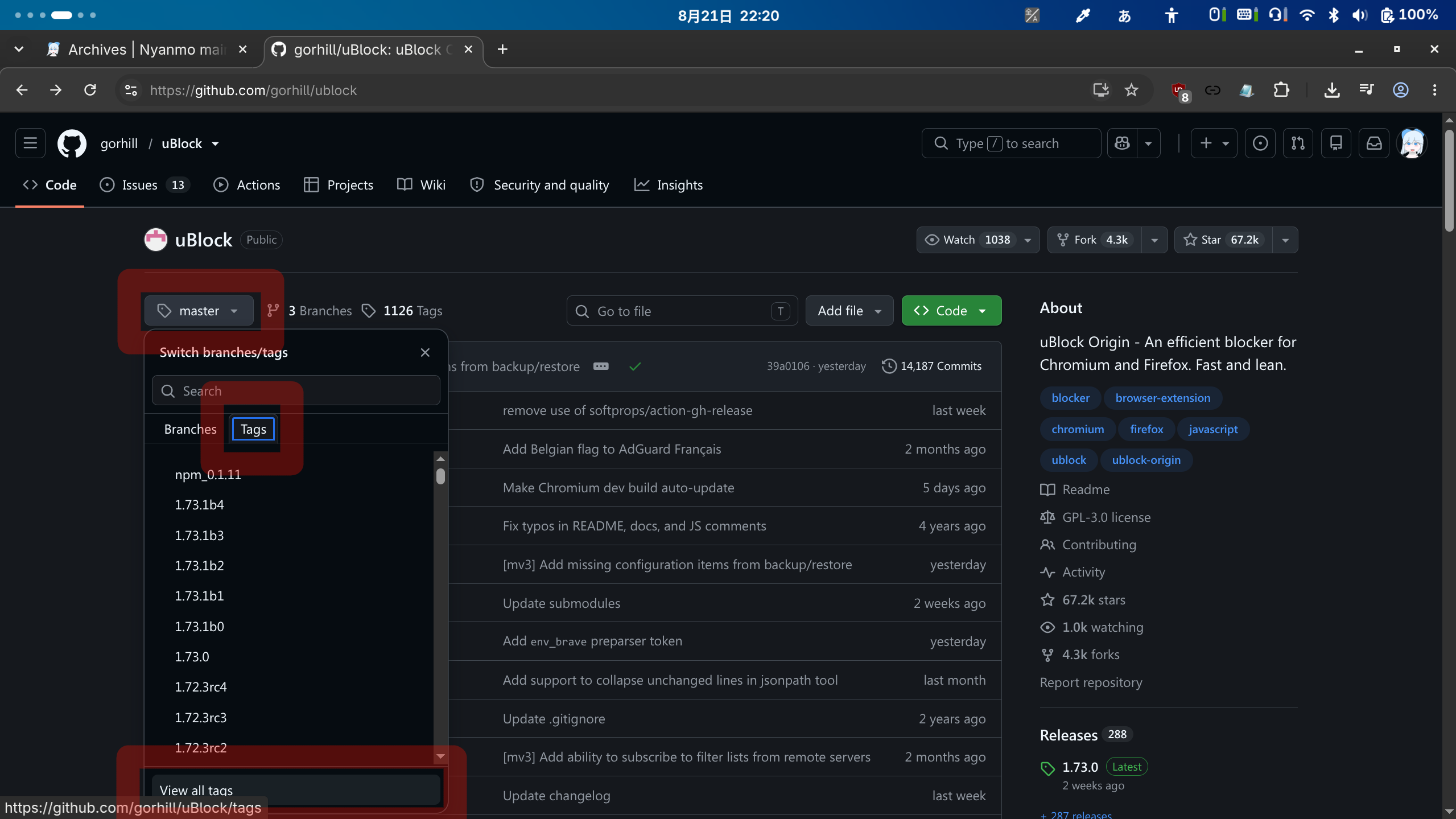1456x819 pixels.
Task: Select tag 1.73.0 in the list
Action: point(192,657)
